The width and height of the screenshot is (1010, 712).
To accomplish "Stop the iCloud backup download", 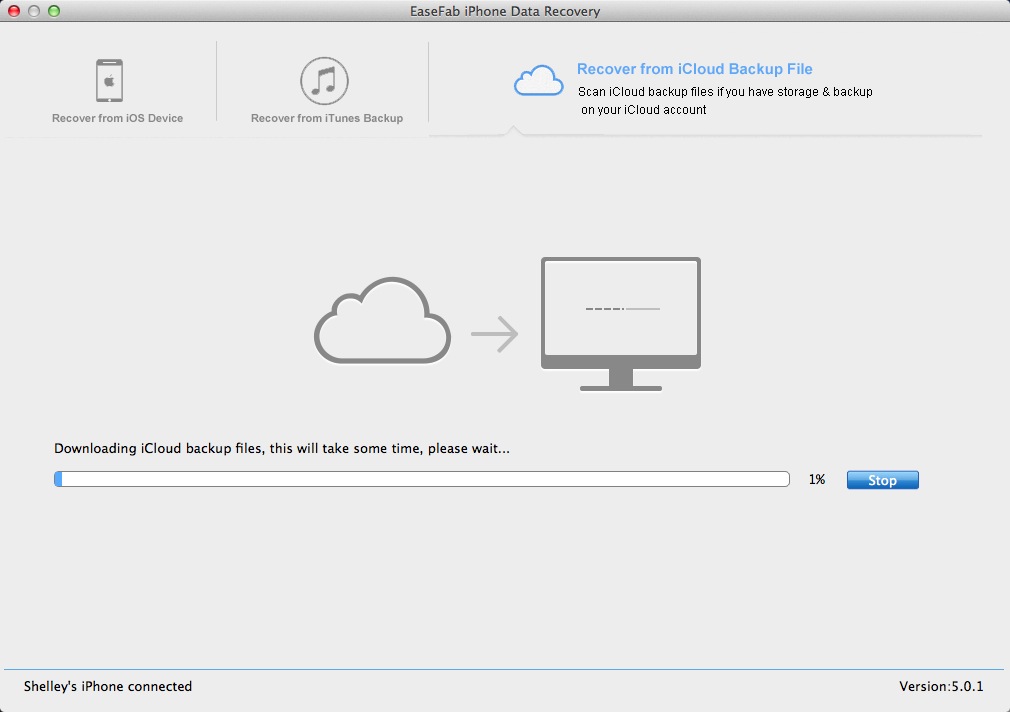I will tap(882, 480).
